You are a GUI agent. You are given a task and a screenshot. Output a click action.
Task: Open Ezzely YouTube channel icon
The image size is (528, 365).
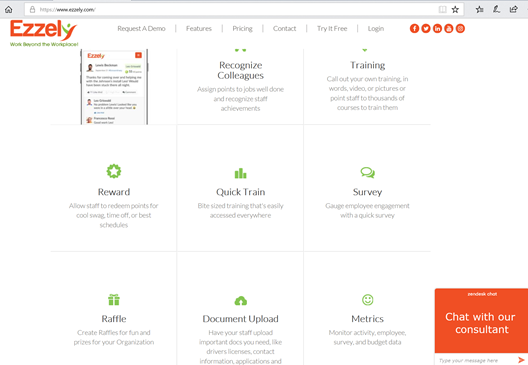(x=449, y=29)
